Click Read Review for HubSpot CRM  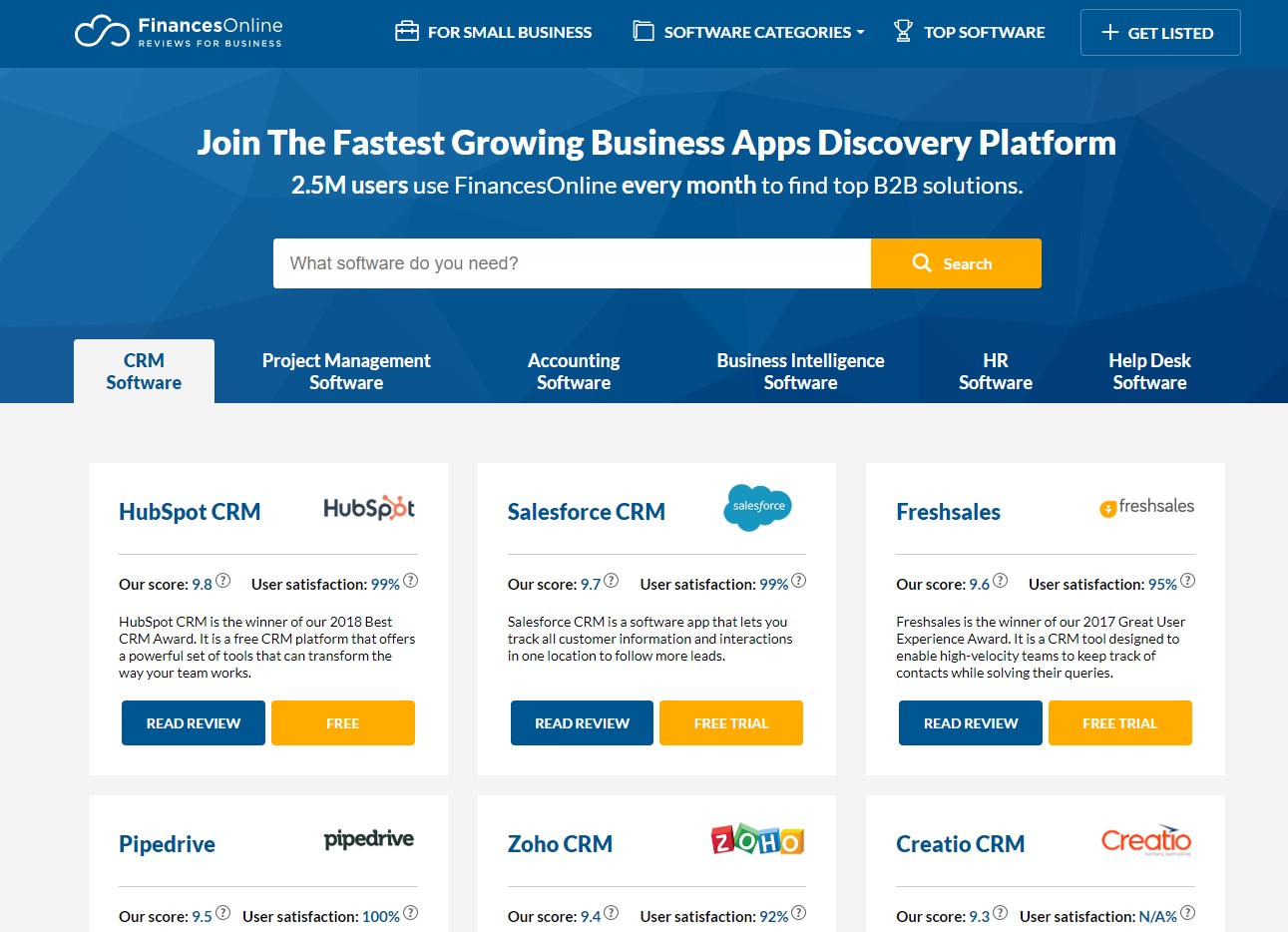click(194, 722)
